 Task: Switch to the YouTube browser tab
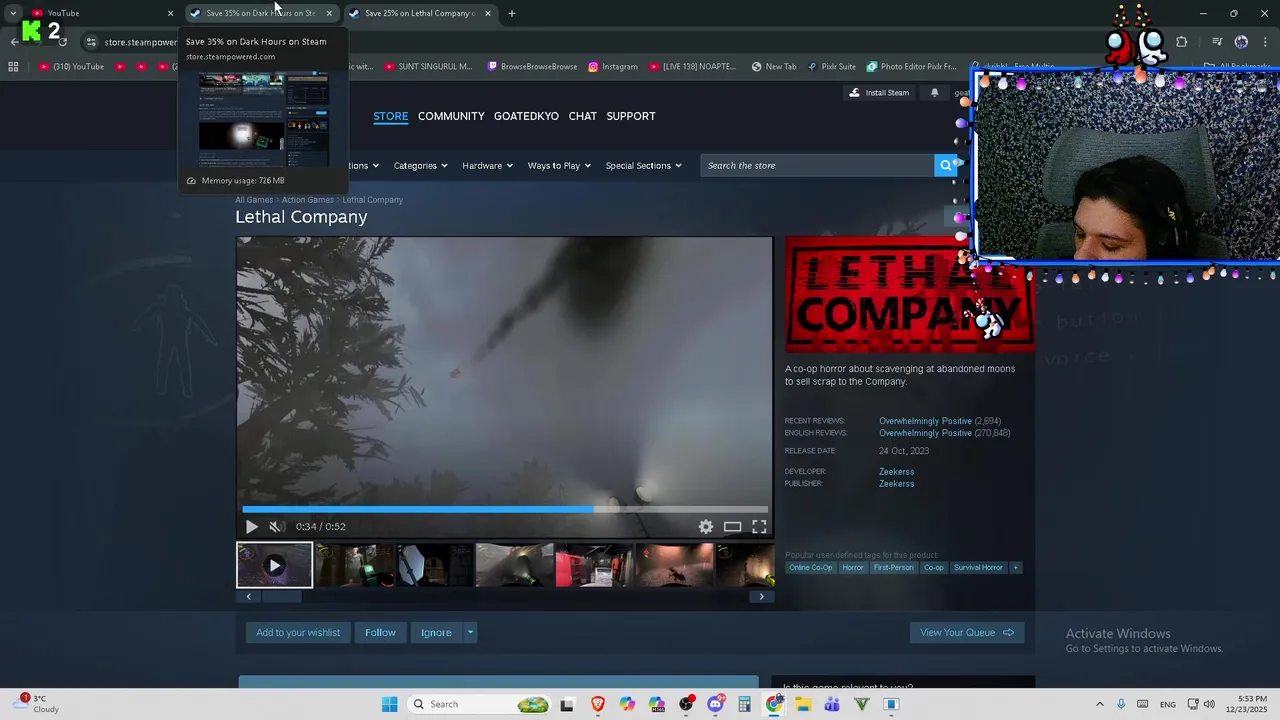click(x=100, y=13)
